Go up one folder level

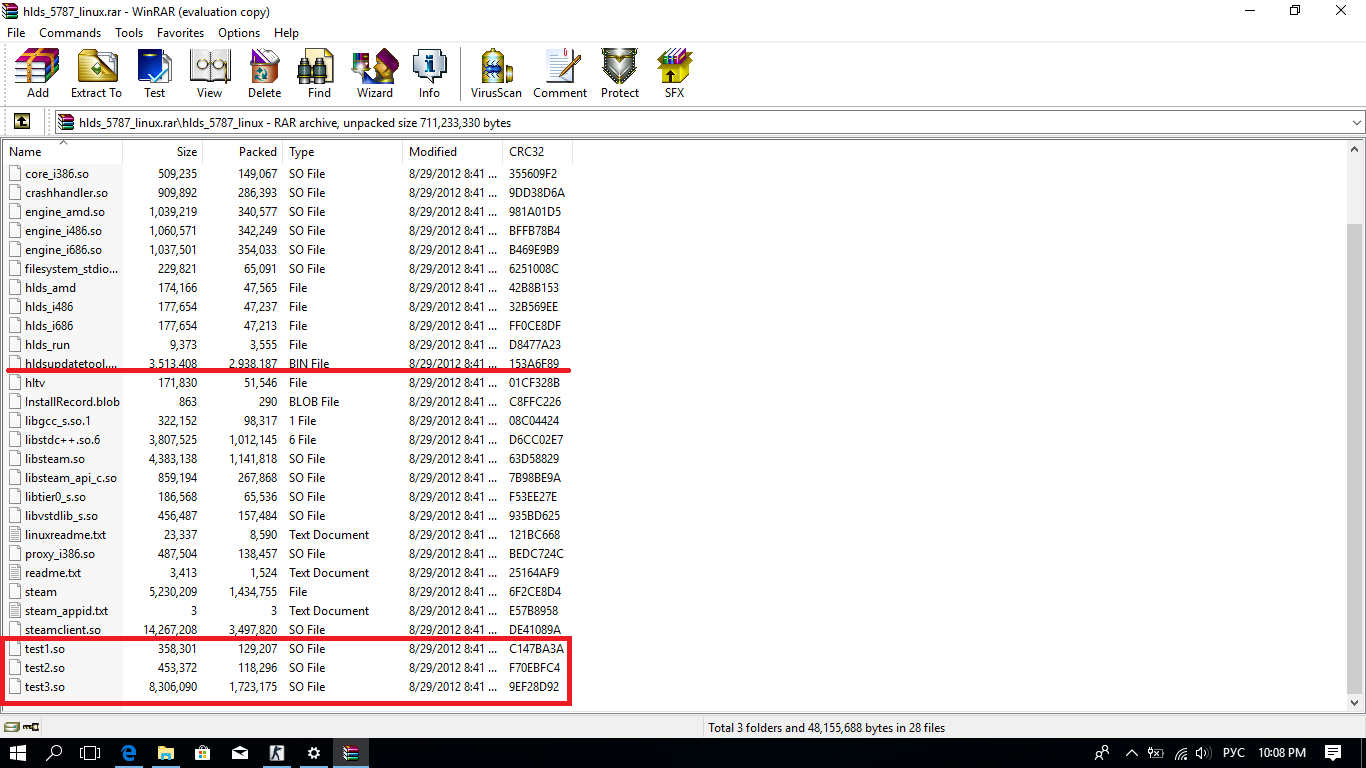tap(22, 122)
